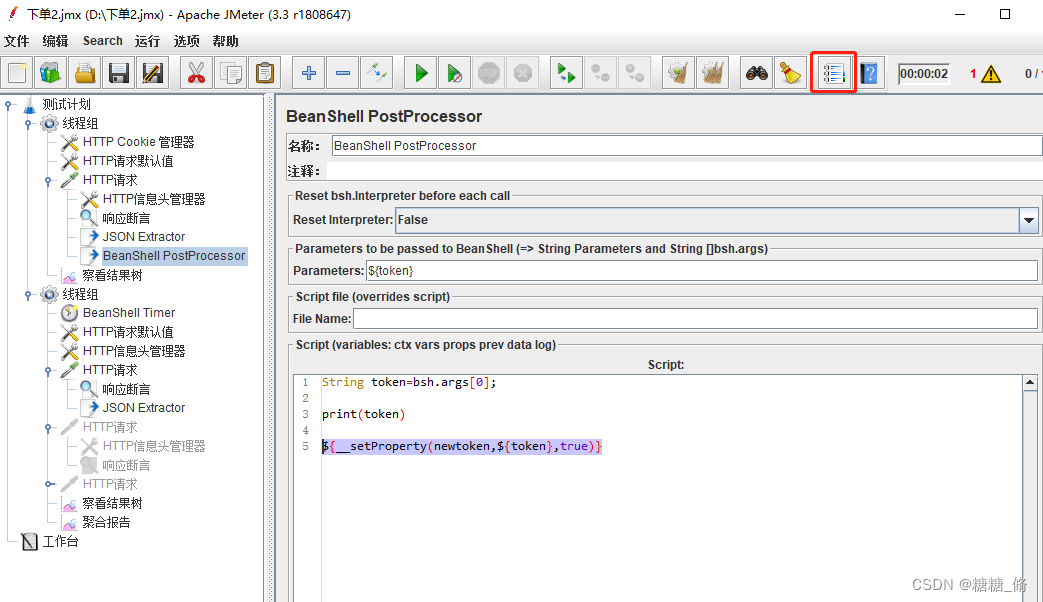Paste element using clipboard icon
The image size is (1043, 602).
pyautogui.click(x=265, y=73)
